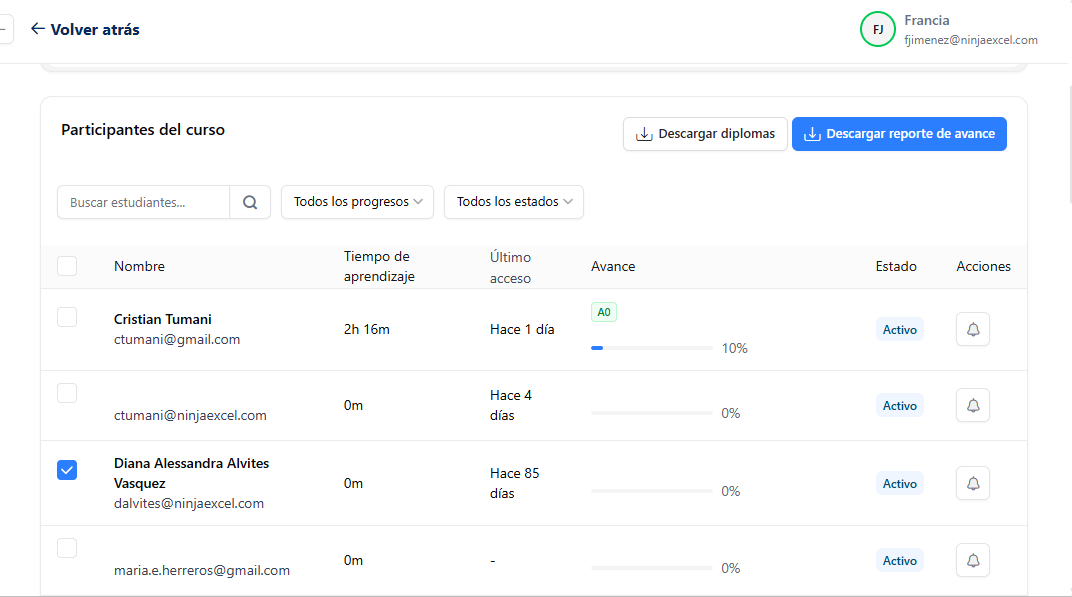Click the FJ user avatar
1072x597 pixels.
[x=877, y=29]
